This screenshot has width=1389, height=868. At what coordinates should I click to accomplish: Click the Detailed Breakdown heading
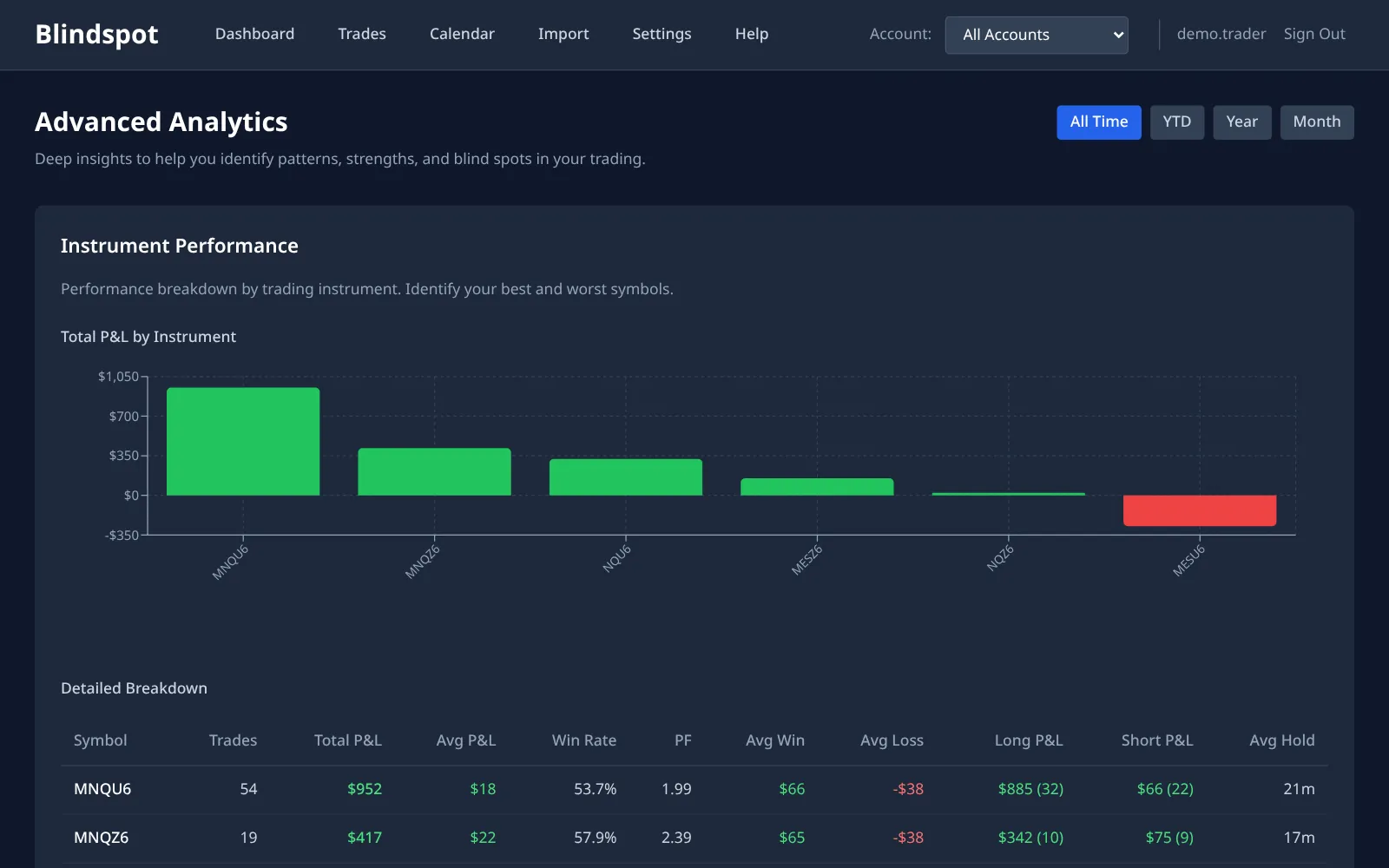click(x=134, y=688)
